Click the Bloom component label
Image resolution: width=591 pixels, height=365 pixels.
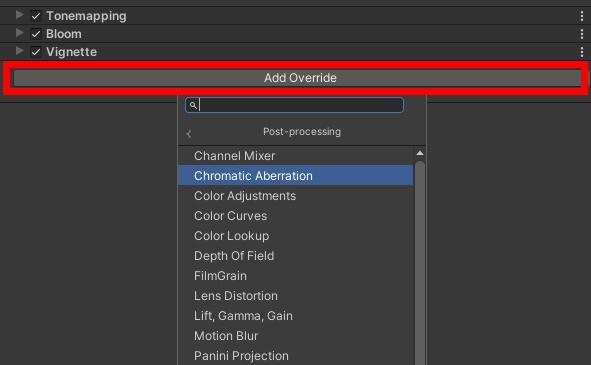(x=64, y=34)
